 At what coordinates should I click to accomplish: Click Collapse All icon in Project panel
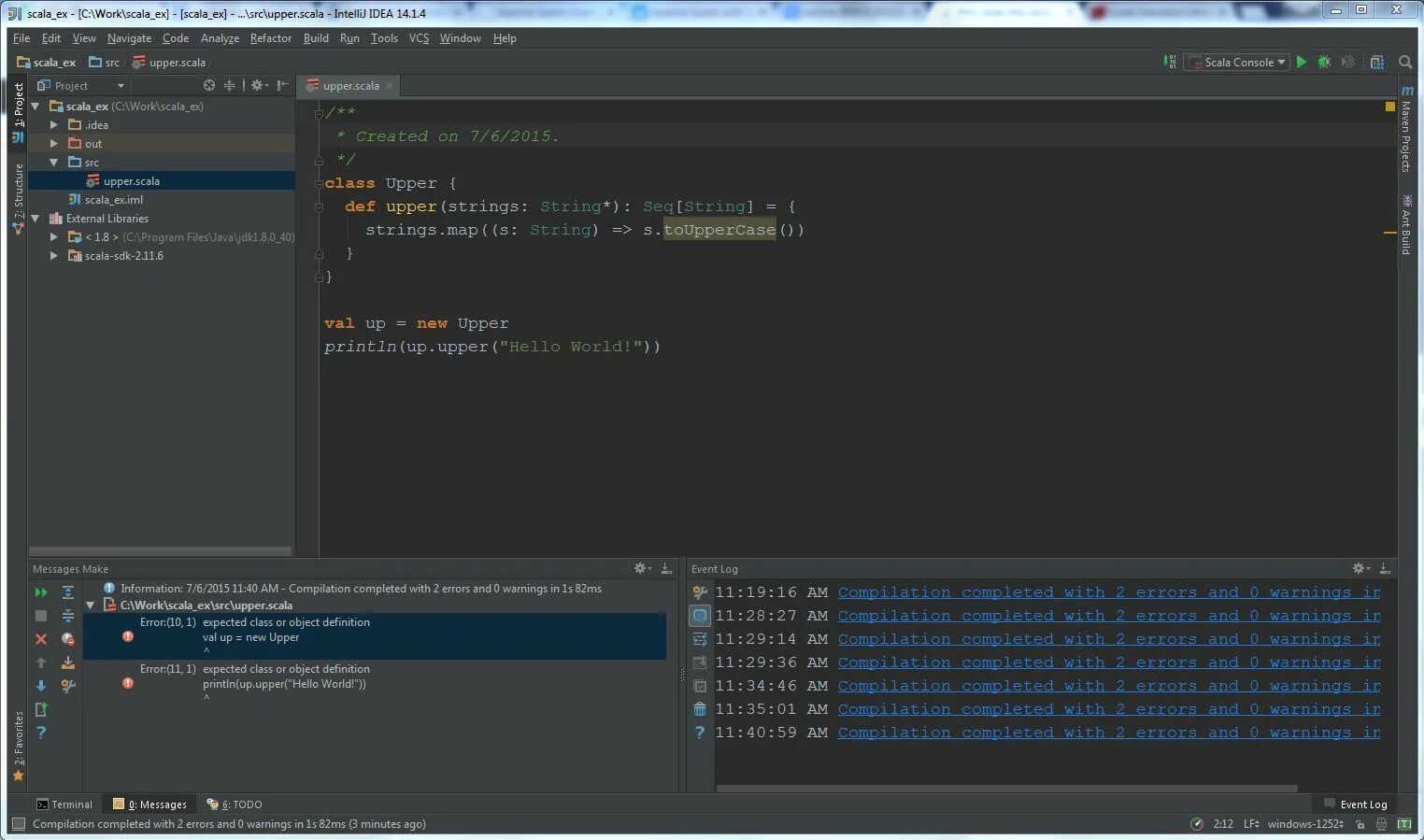click(229, 85)
